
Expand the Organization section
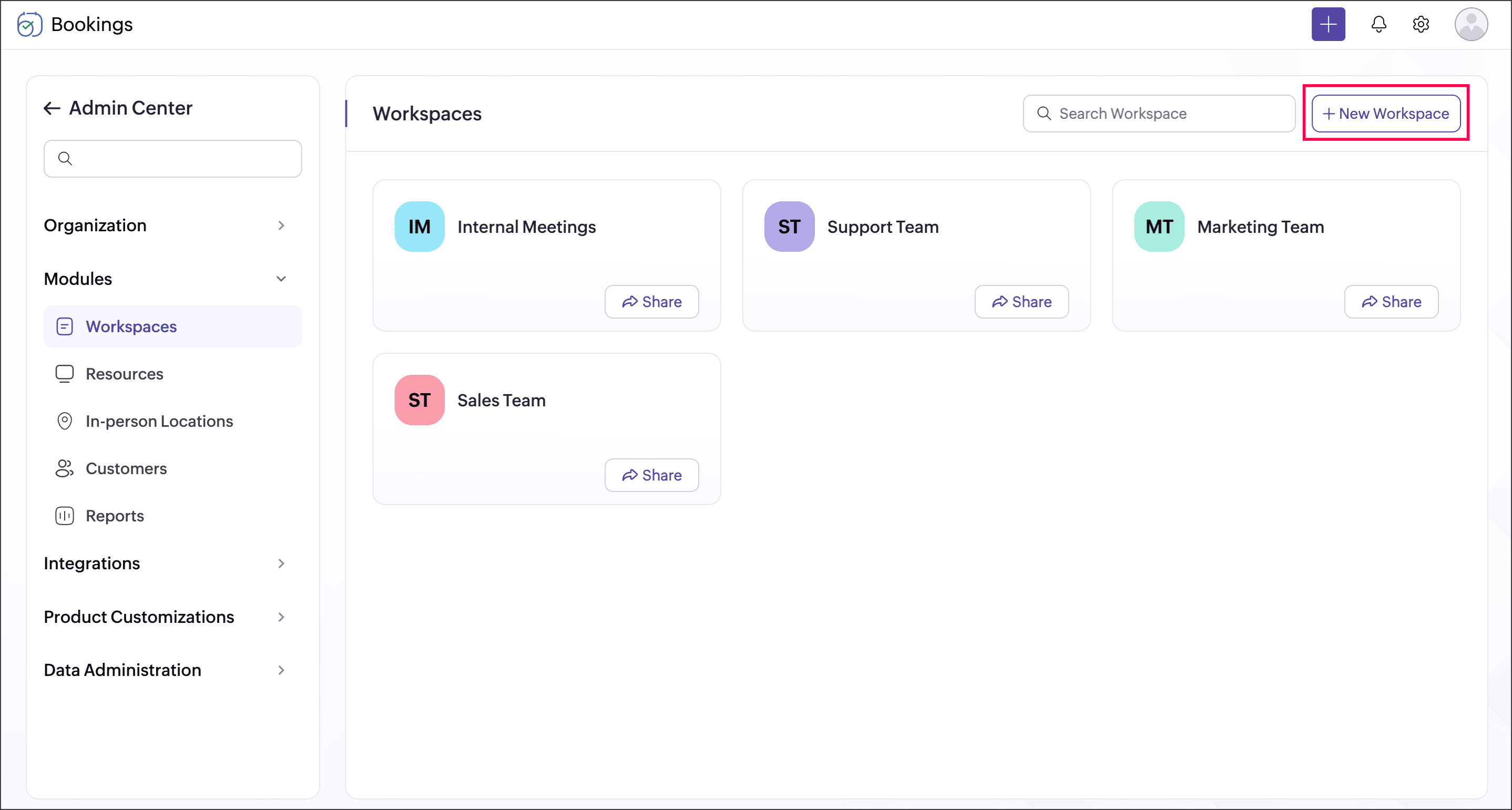pos(281,225)
